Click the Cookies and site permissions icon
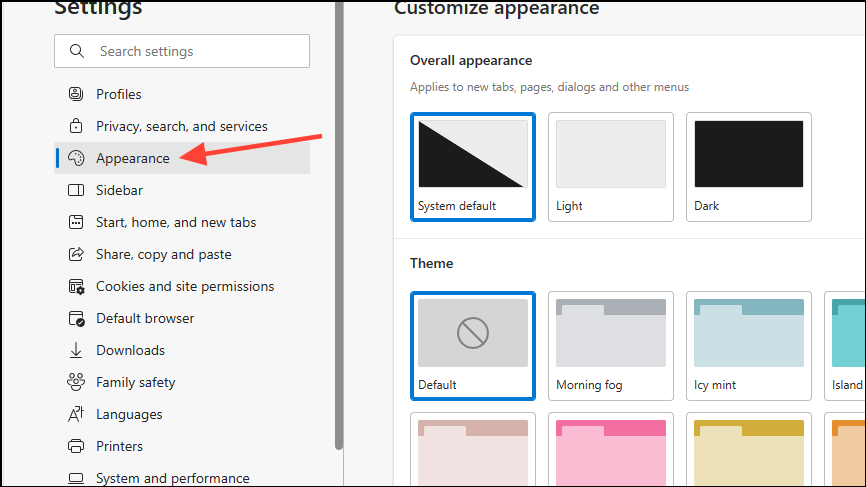This screenshot has width=866, height=487. [76, 287]
